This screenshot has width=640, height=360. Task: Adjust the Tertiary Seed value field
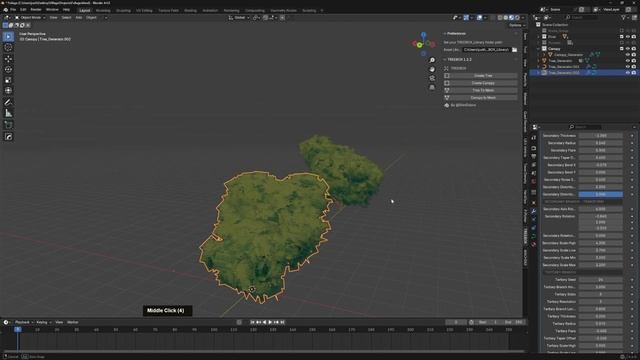point(600,280)
